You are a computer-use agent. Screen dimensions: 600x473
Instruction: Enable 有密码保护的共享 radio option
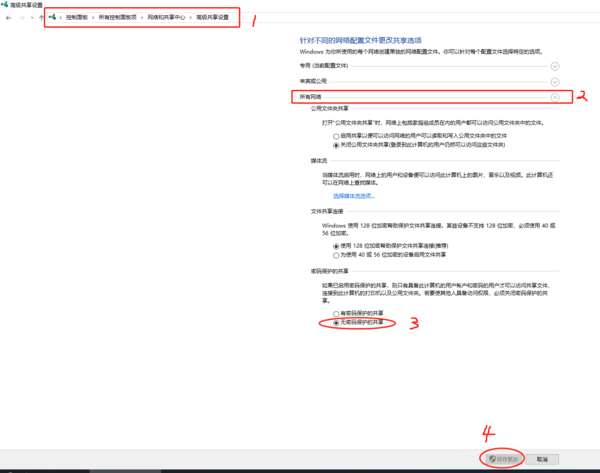coord(336,314)
